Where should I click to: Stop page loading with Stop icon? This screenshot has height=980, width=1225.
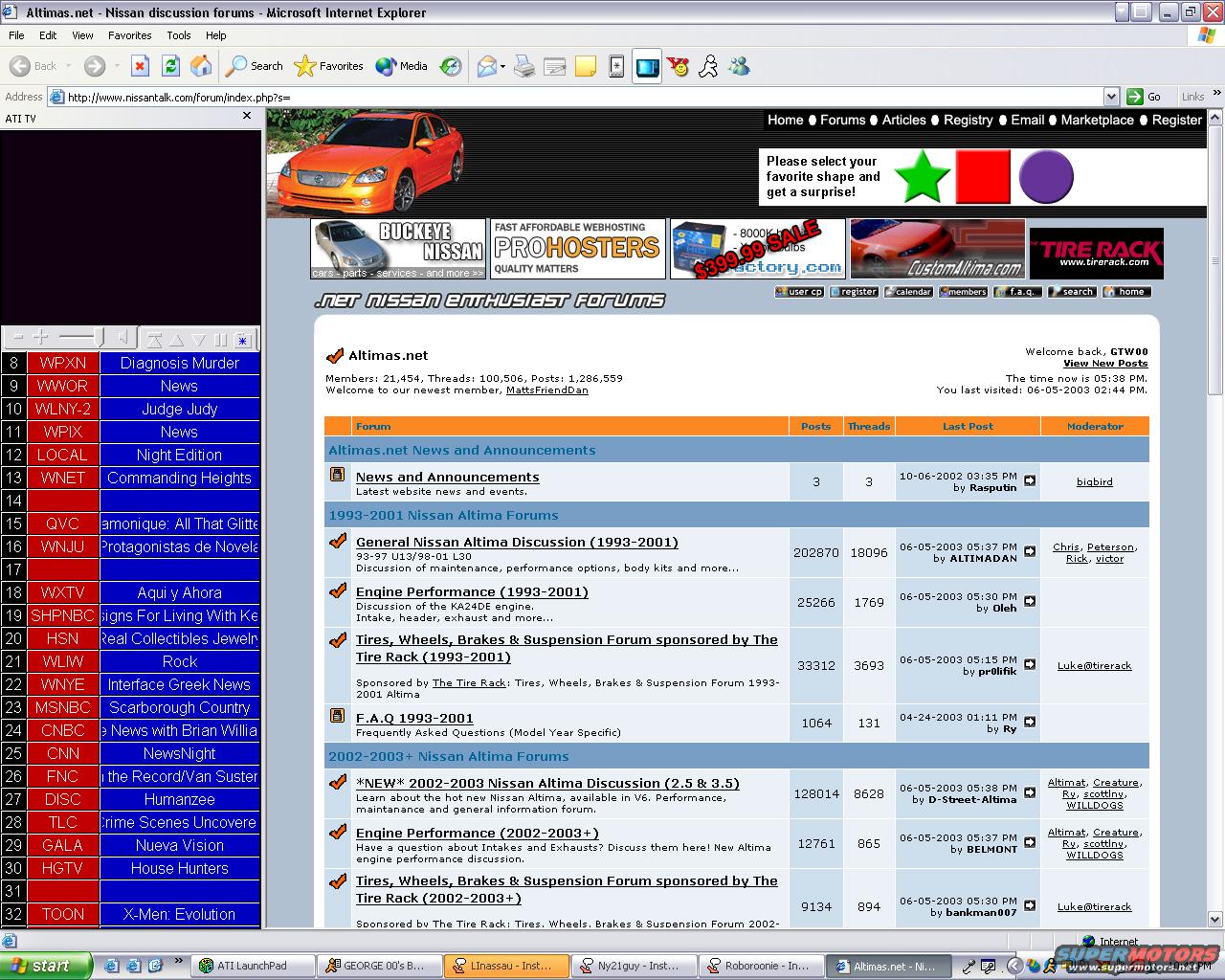pyautogui.click(x=140, y=66)
